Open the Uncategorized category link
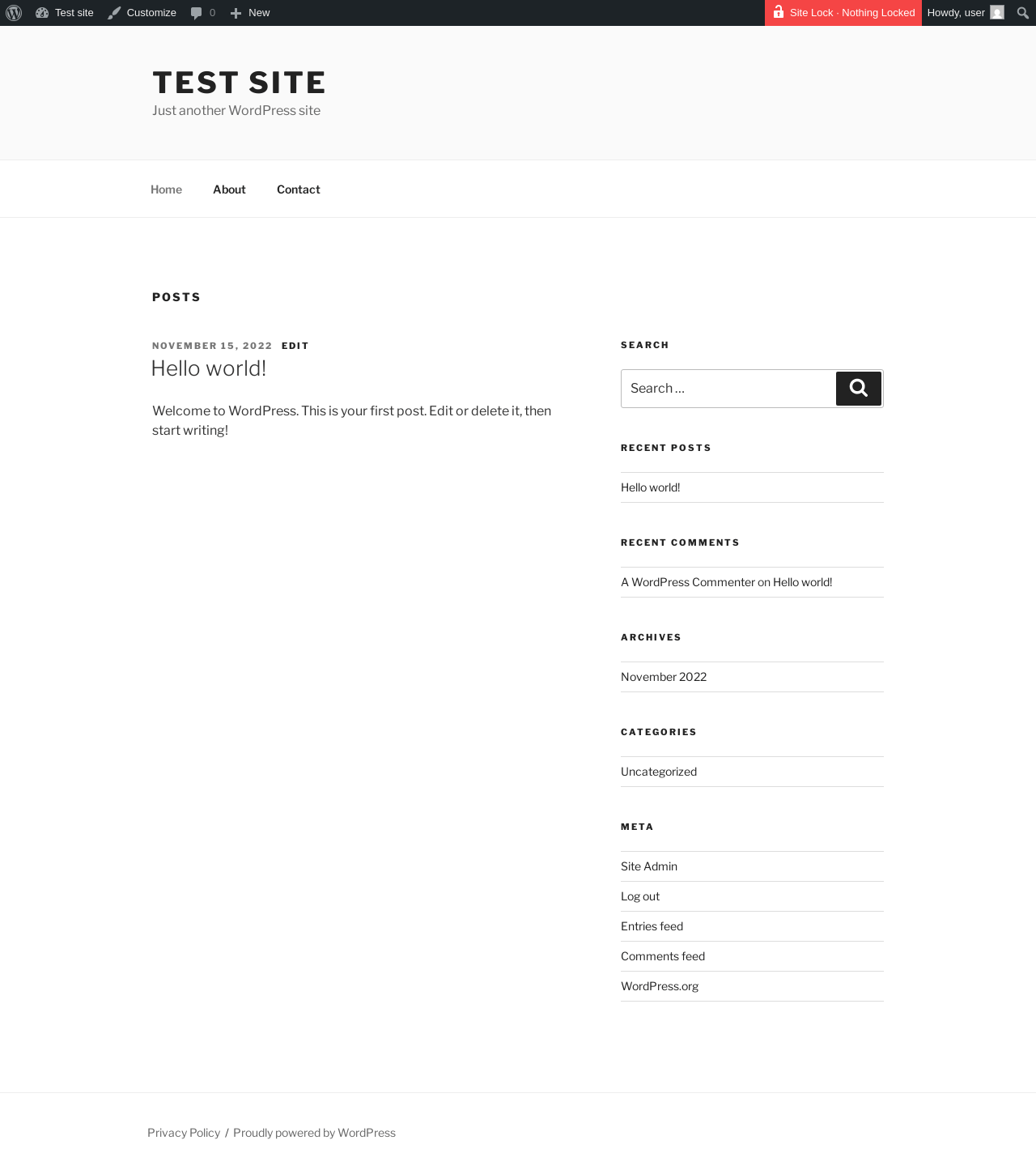 [x=659, y=772]
